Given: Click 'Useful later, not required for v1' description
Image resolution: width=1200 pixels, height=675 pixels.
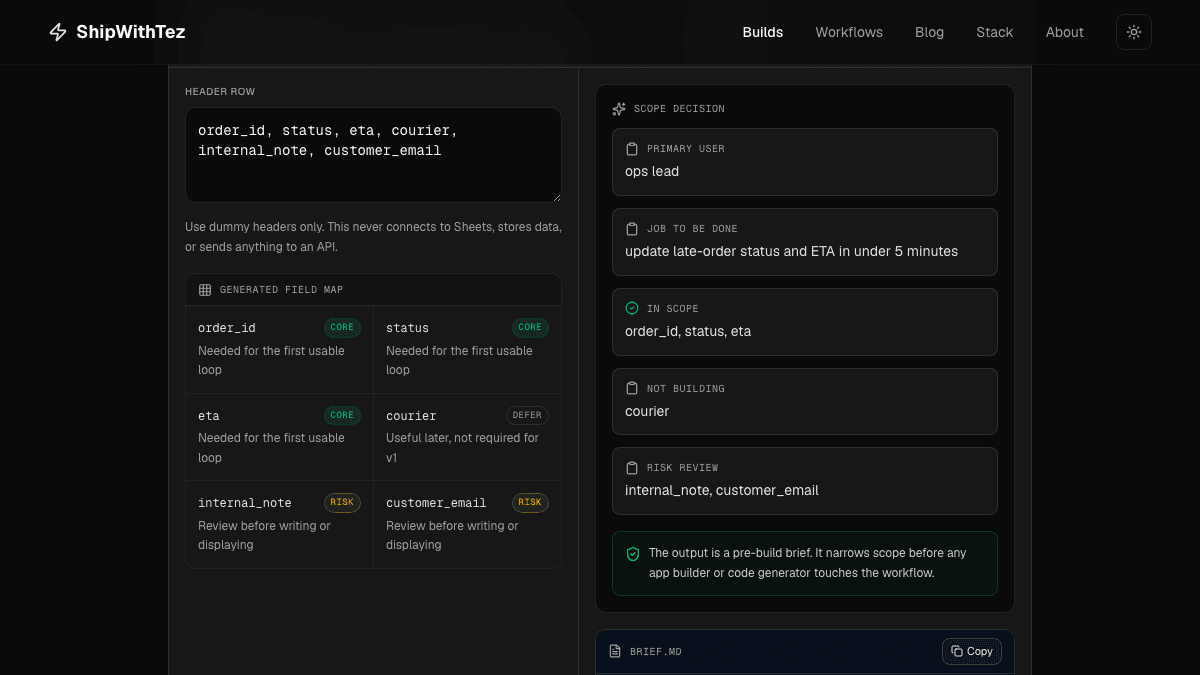Looking at the screenshot, I should click(462, 448).
